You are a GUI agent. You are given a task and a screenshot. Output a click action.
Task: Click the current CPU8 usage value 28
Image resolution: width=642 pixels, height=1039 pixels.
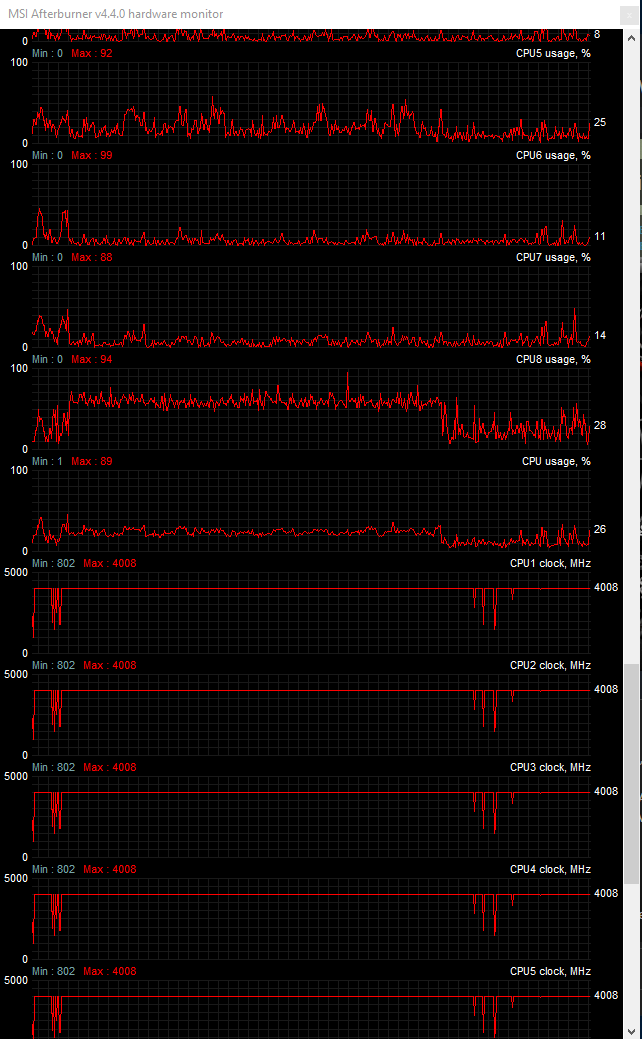(600, 425)
